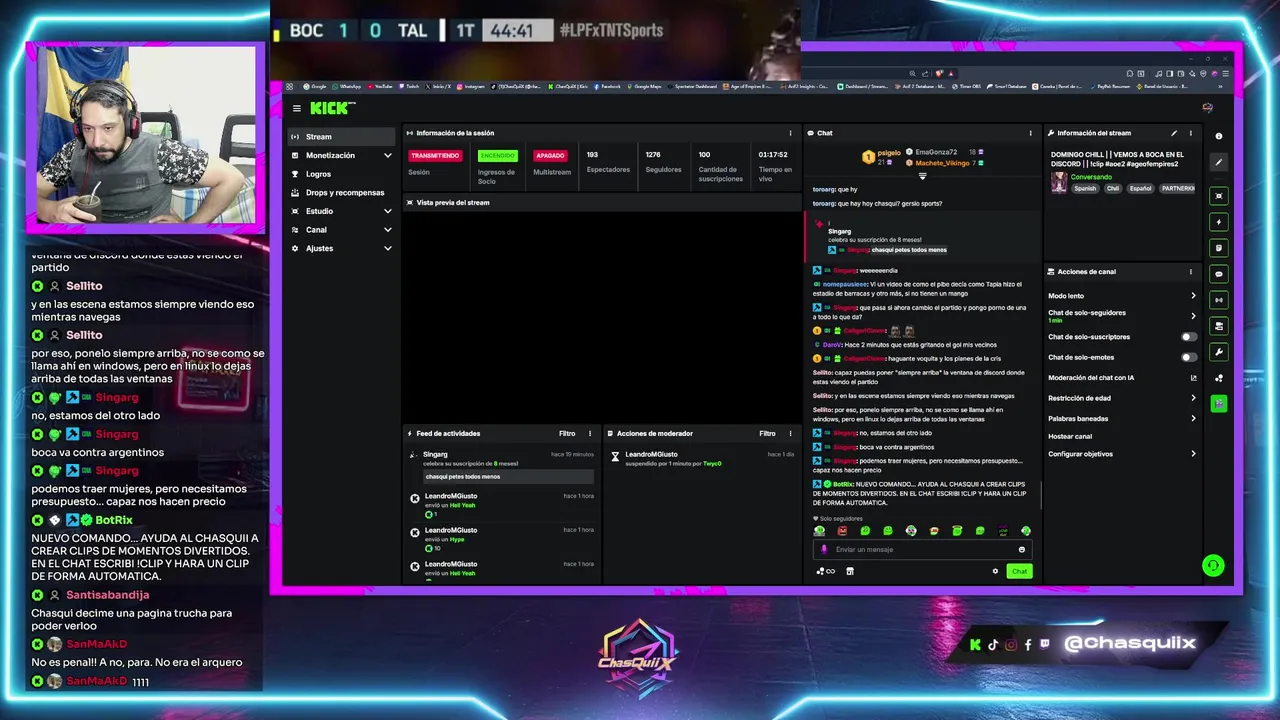Click the wrench icon in right toolbar

click(x=1218, y=352)
